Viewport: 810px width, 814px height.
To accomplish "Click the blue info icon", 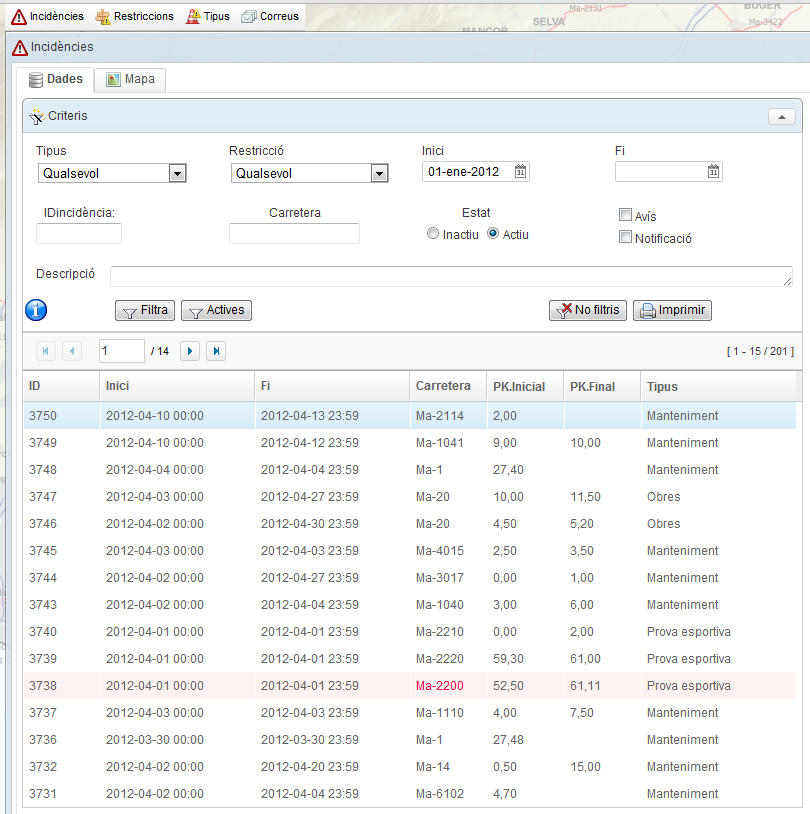I will coord(36,310).
